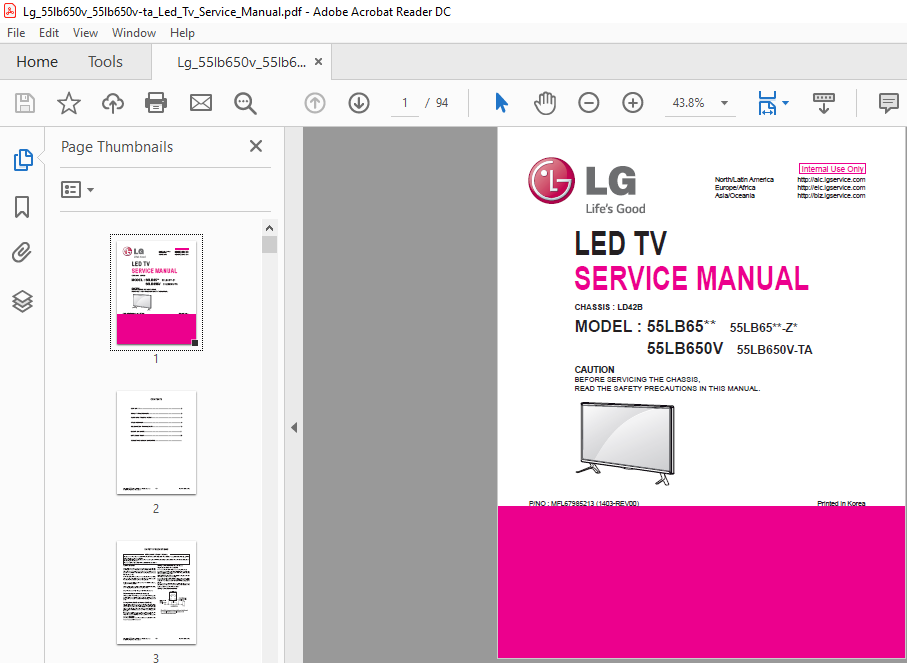Open the Layers sidebar icon
The height and width of the screenshot is (663, 907).
click(x=22, y=301)
